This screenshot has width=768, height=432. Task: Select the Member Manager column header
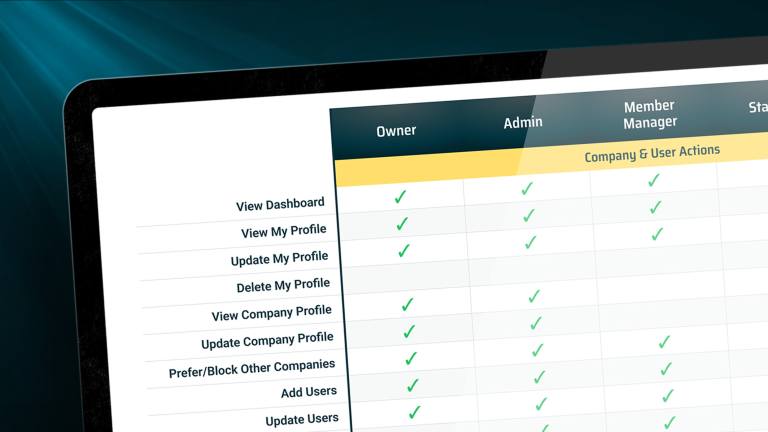650,114
